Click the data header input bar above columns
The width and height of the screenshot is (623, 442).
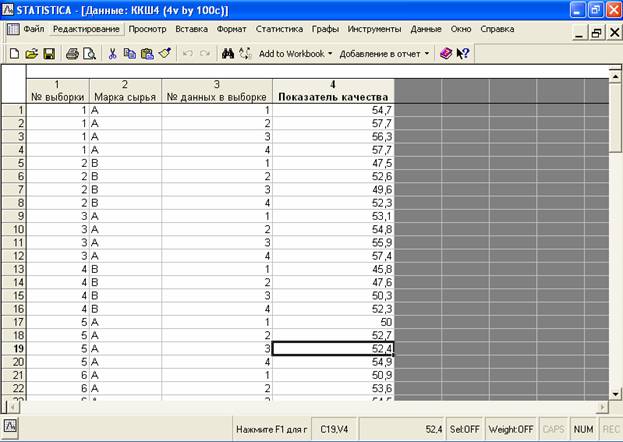pos(317,72)
